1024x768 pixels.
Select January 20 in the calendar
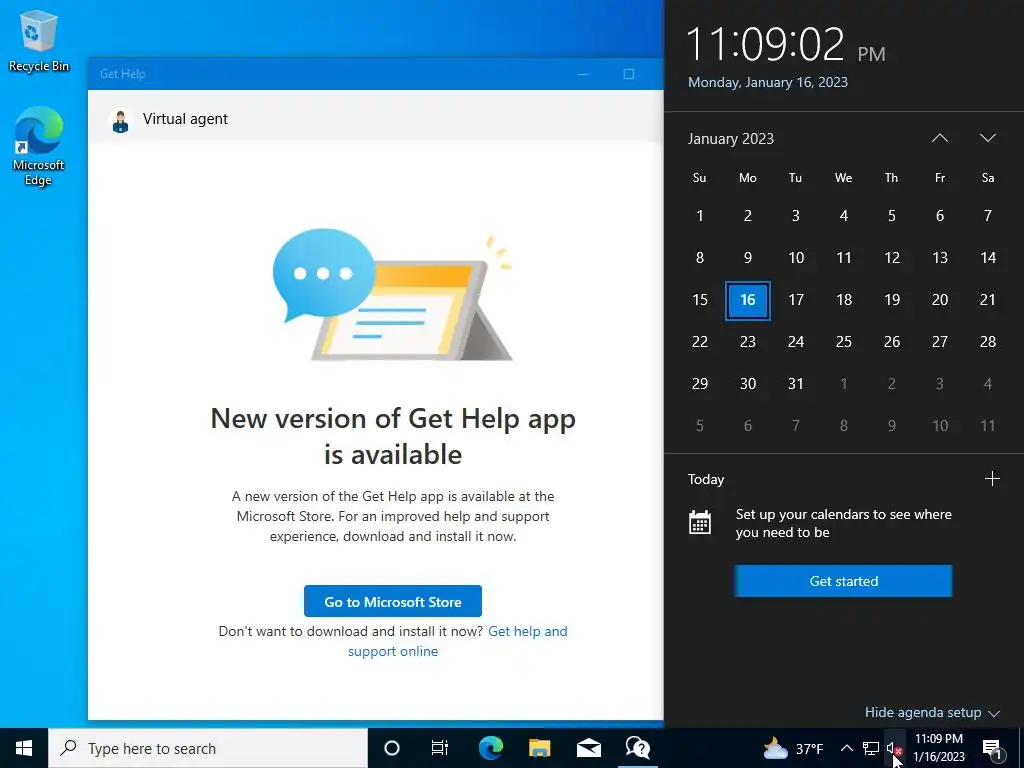point(940,300)
